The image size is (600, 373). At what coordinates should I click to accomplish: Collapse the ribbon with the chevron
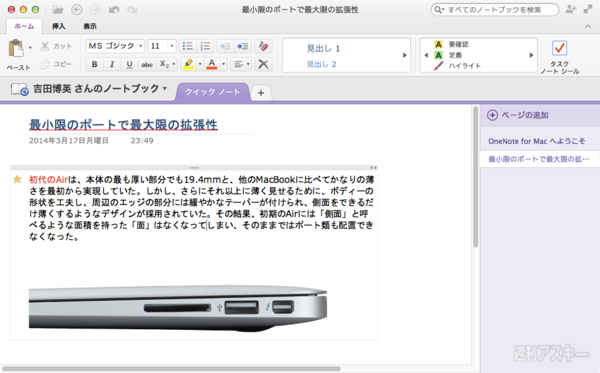588,26
